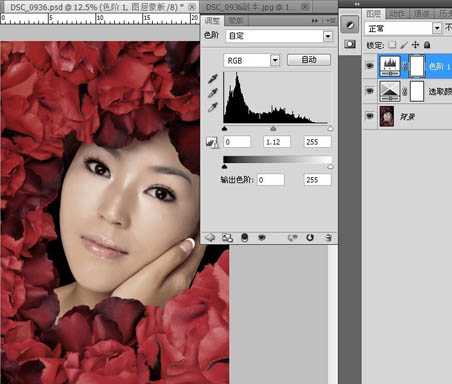Switch the adjustments panel to expanded view icon
The height and width of the screenshot is (384, 452).
227,238
